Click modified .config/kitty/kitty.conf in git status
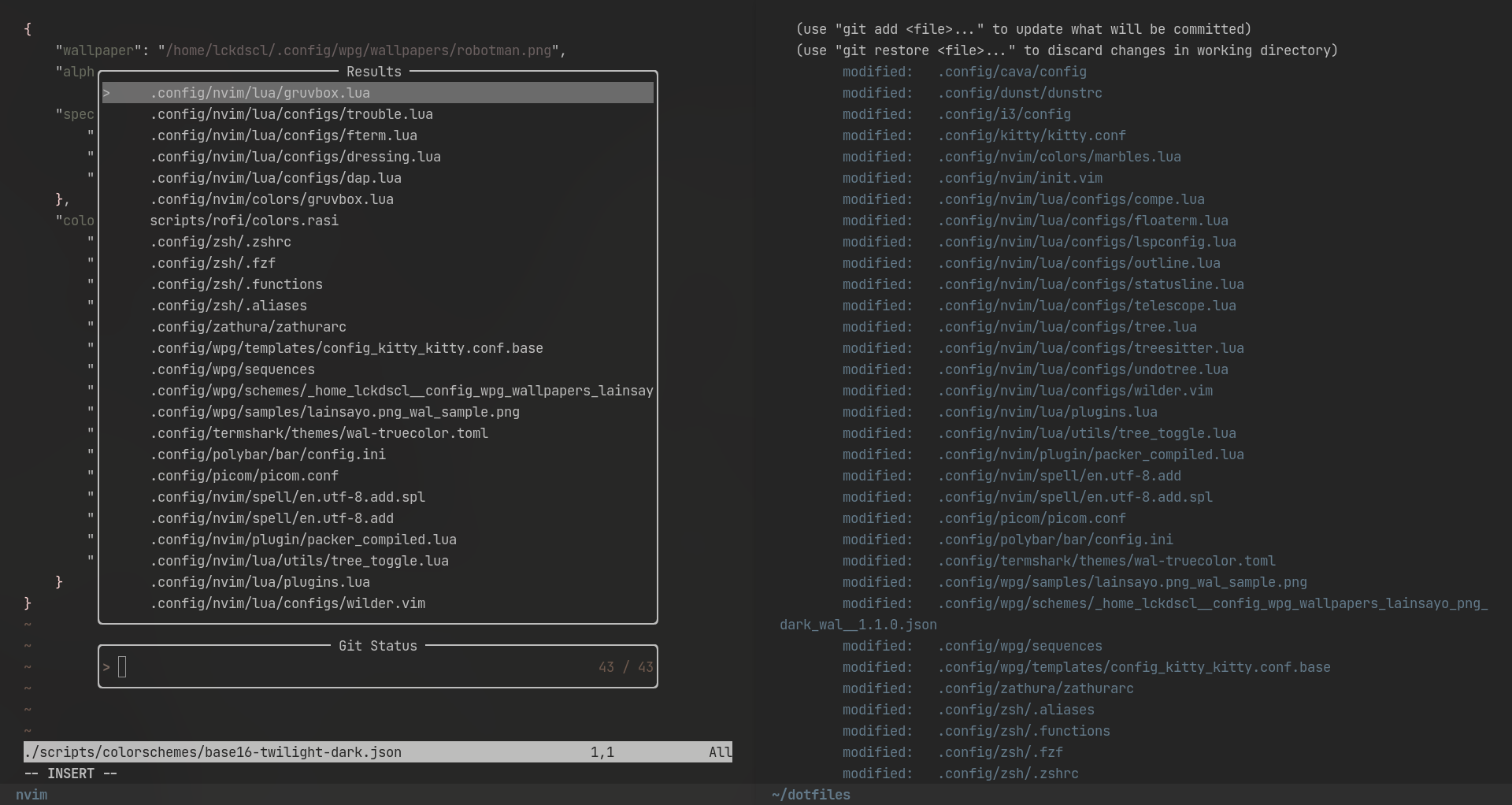This screenshot has height=805, width=1512. click(x=1032, y=135)
